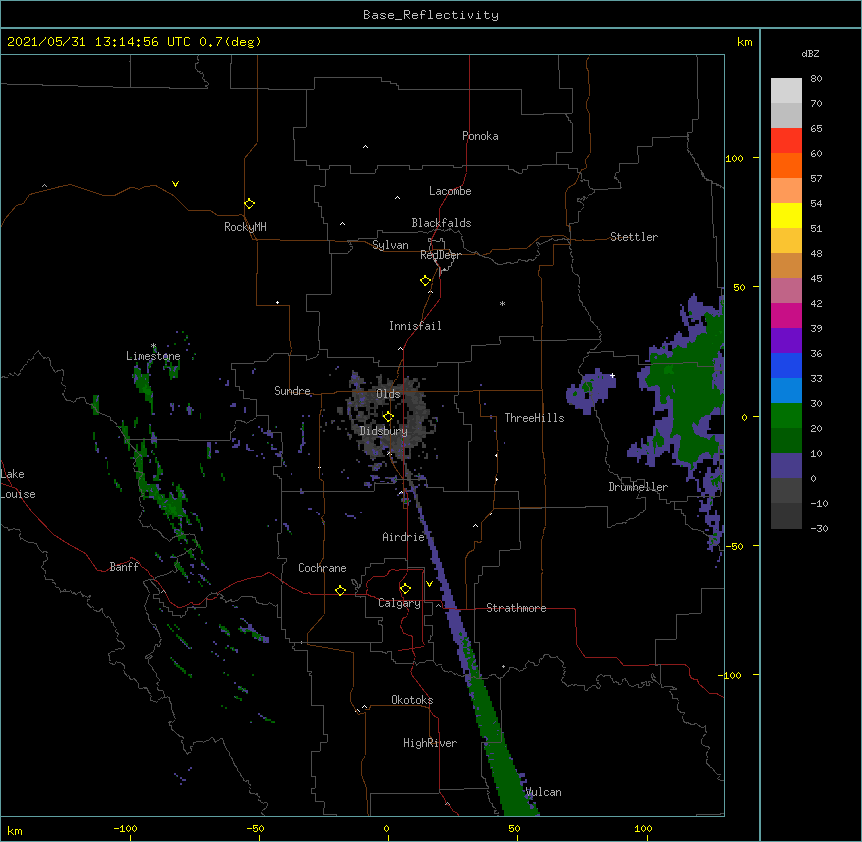Click the Sundre label
Viewport: 862px width, 842px height.
tap(292, 391)
